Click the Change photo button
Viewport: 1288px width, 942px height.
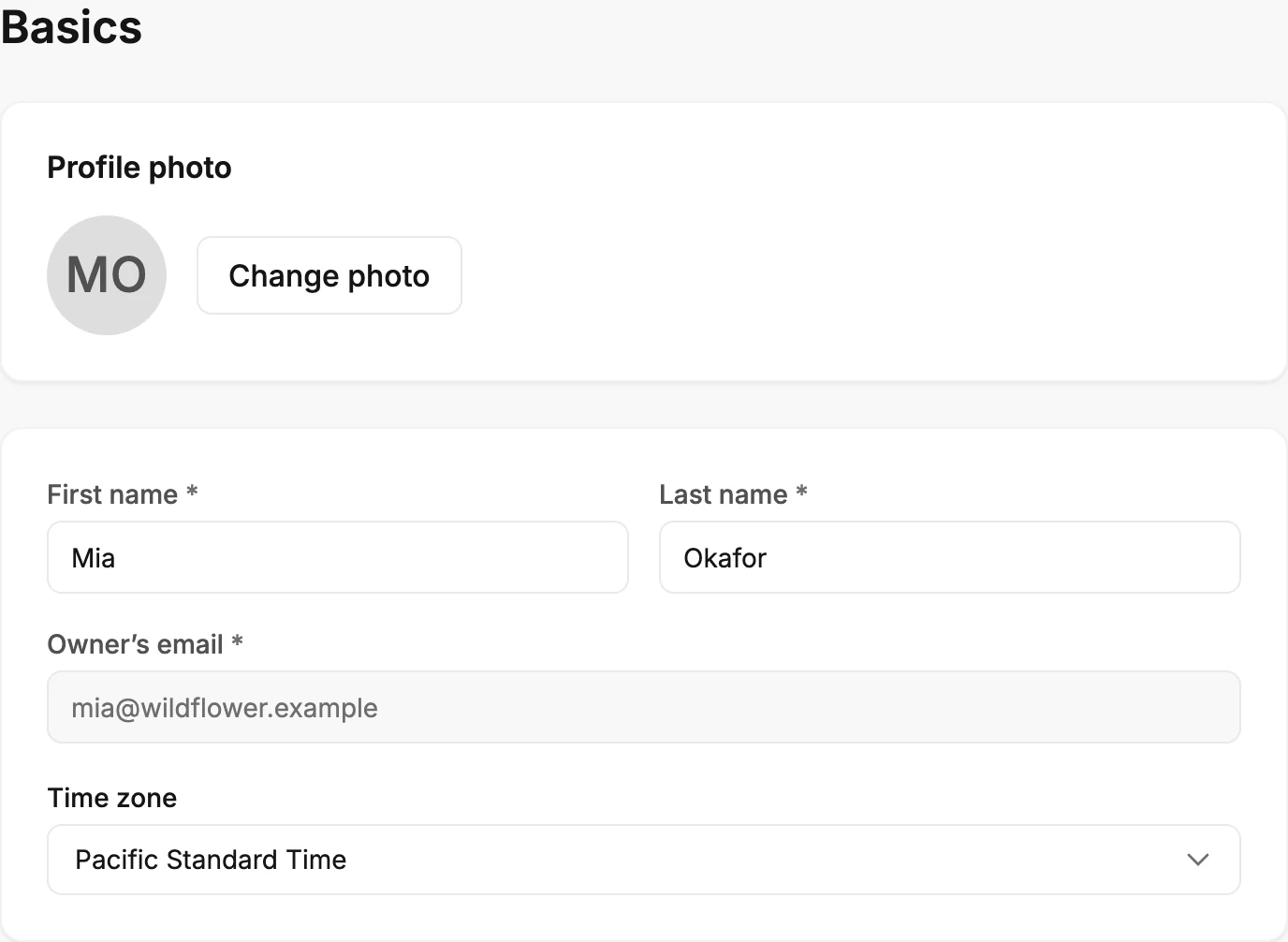pyautogui.click(x=329, y=275)
